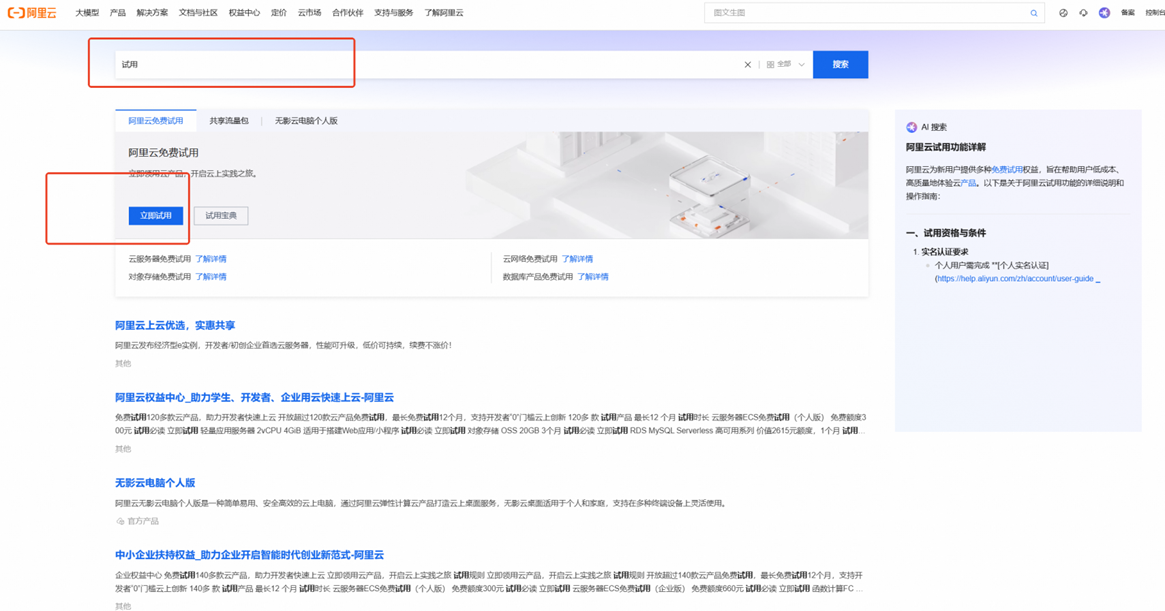Open the 定价 menu item
Image resolution: width=1165 pixels, height=611 pixels.
(279, 13)
